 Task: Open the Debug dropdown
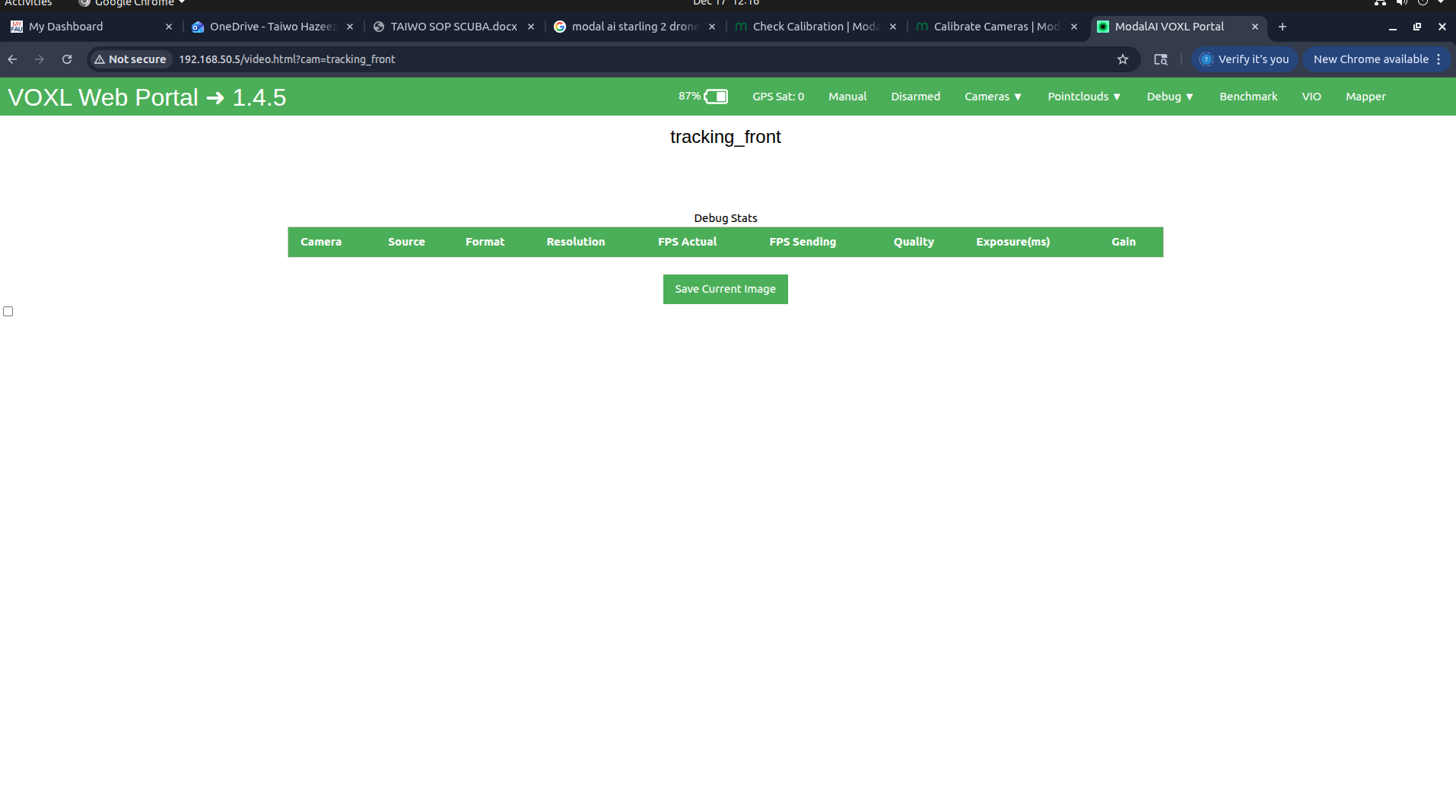pyautogui.click(x=1169, y=97)
